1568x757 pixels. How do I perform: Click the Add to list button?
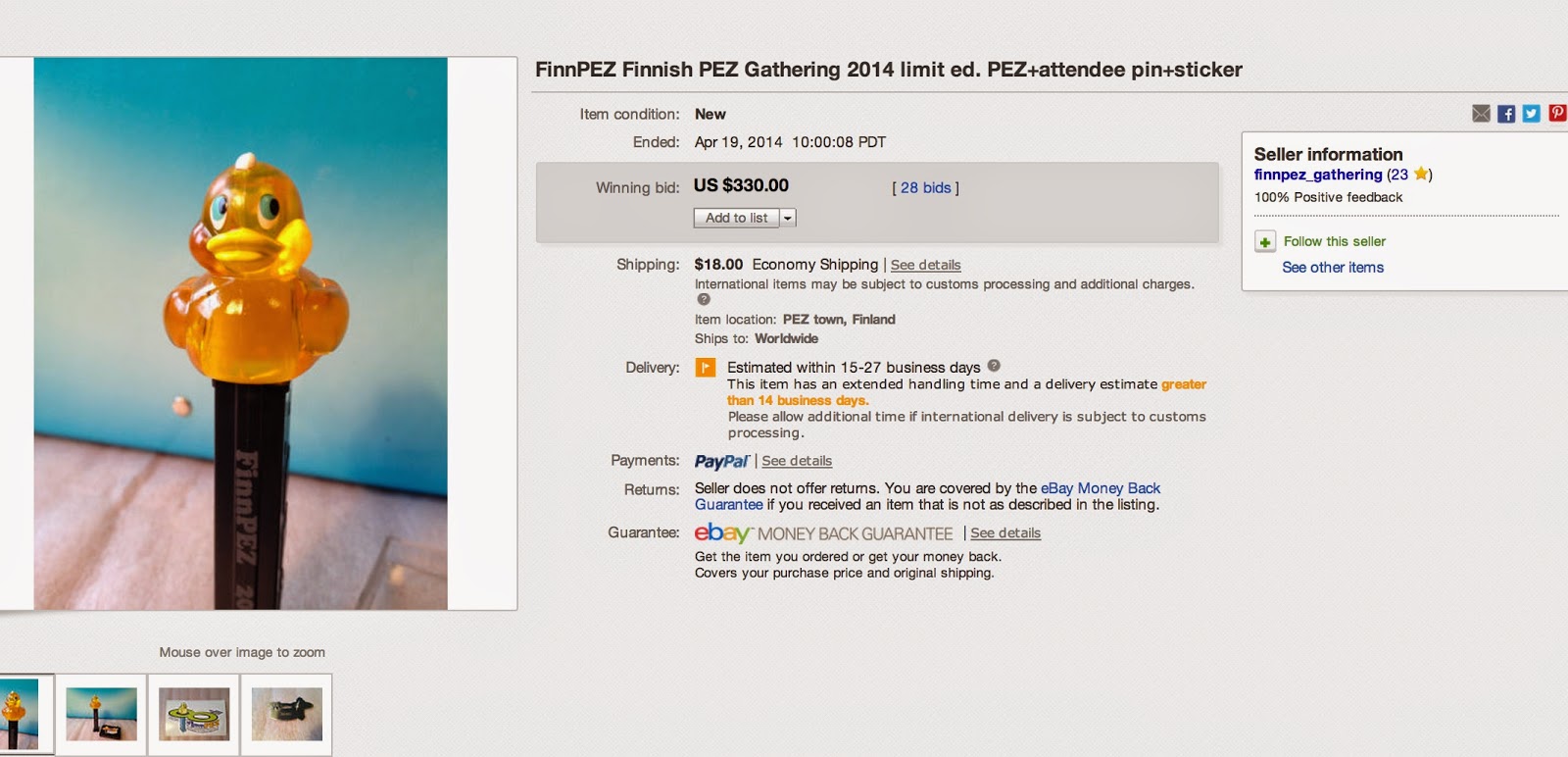click(x=736, y=218)
